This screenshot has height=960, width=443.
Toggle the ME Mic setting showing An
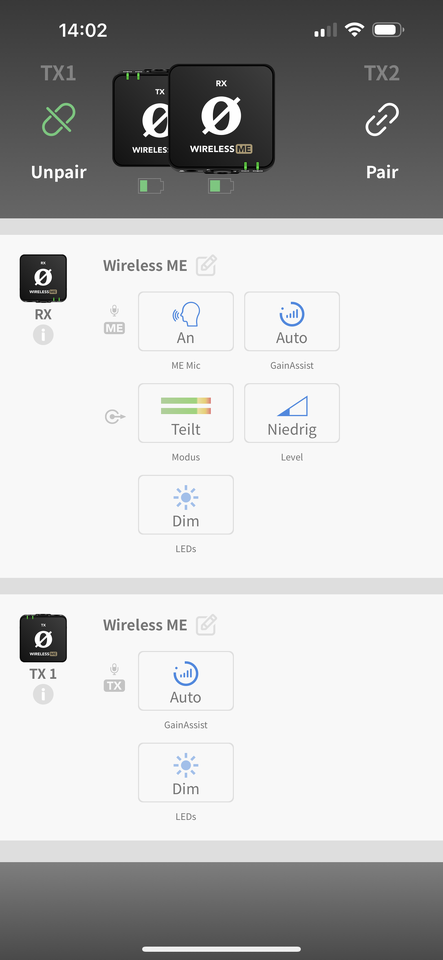click(186, 321)
